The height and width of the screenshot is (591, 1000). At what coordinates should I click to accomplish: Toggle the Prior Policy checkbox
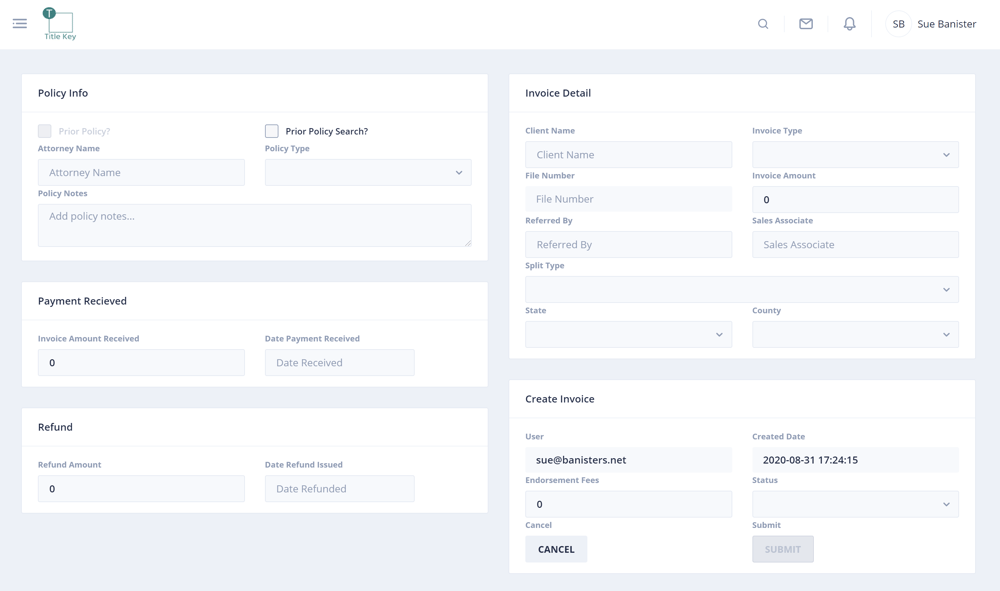pos(45,131)
